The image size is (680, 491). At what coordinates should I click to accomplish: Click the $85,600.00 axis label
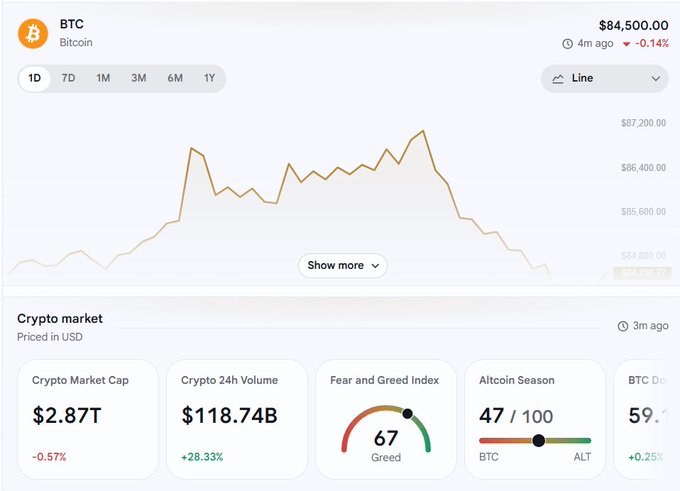click(644, 212)
